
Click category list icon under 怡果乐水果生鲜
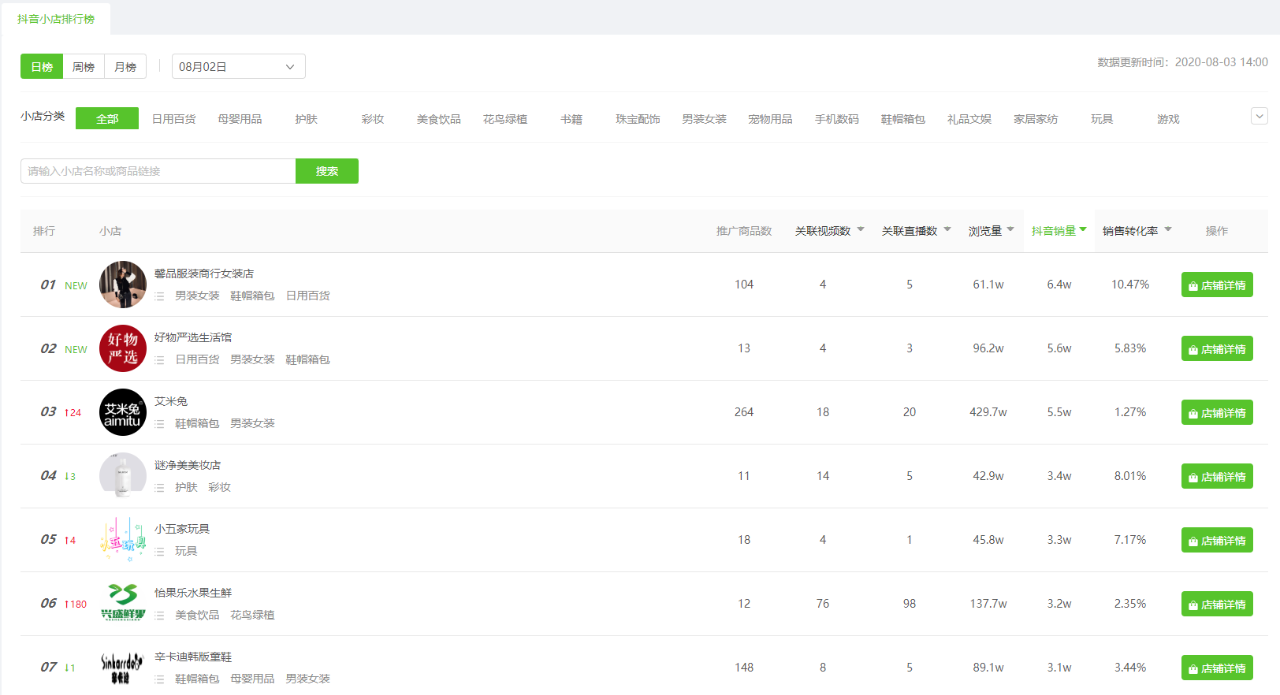(160, 616)
